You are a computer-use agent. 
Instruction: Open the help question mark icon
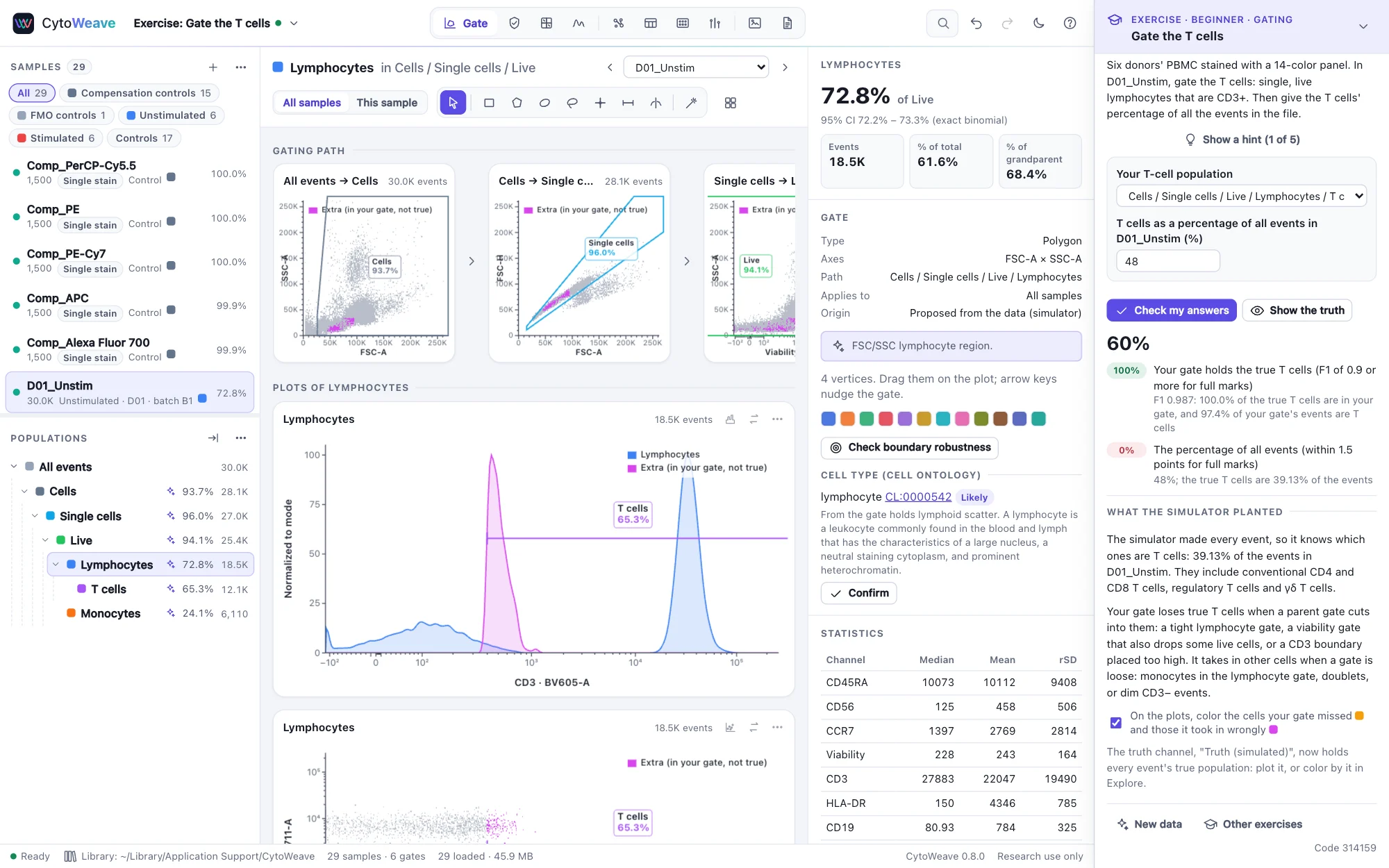1070,23
